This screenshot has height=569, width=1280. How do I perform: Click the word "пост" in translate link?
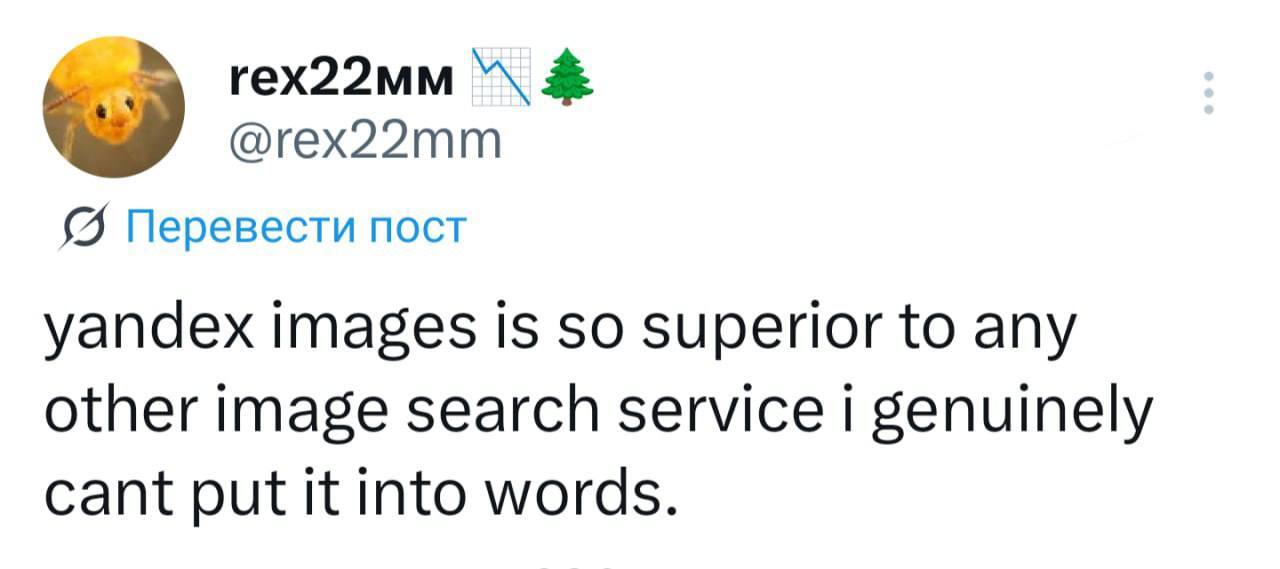click(426, 229)
